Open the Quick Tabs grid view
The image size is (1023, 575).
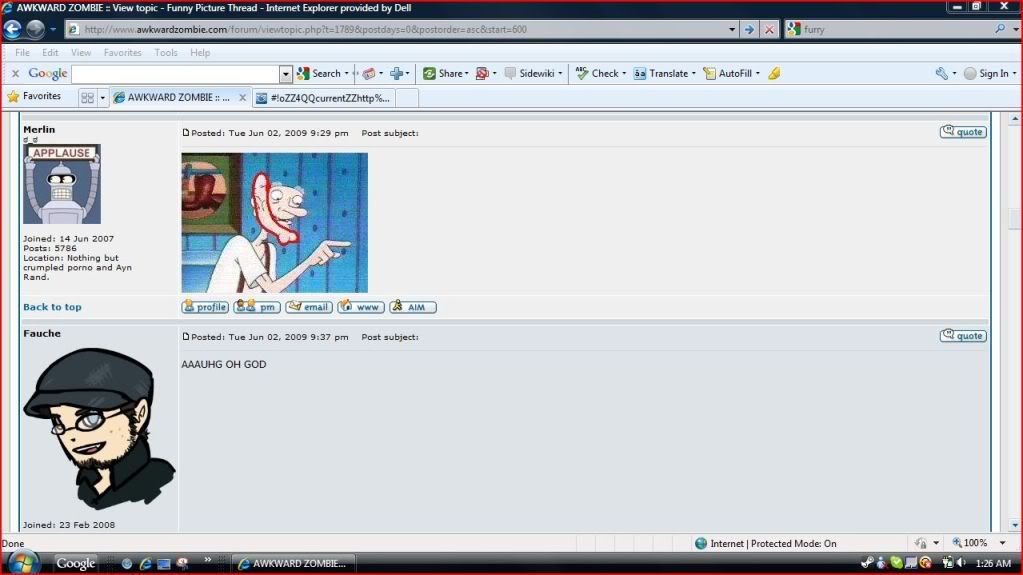pyautogui.click(x=87, y=98)
